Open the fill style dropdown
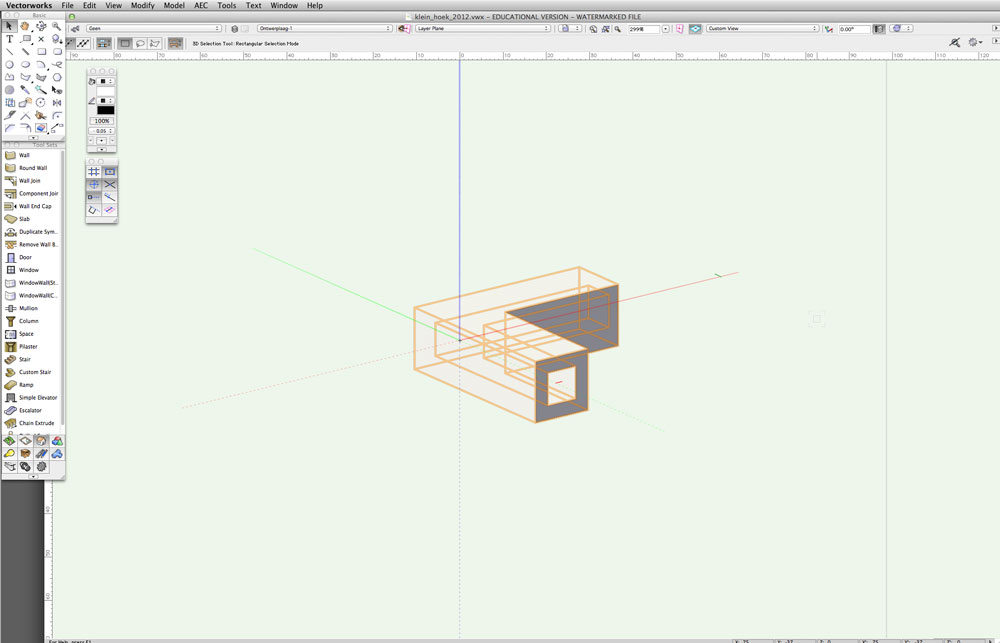 pyautogui.click(x=106, y=81)
